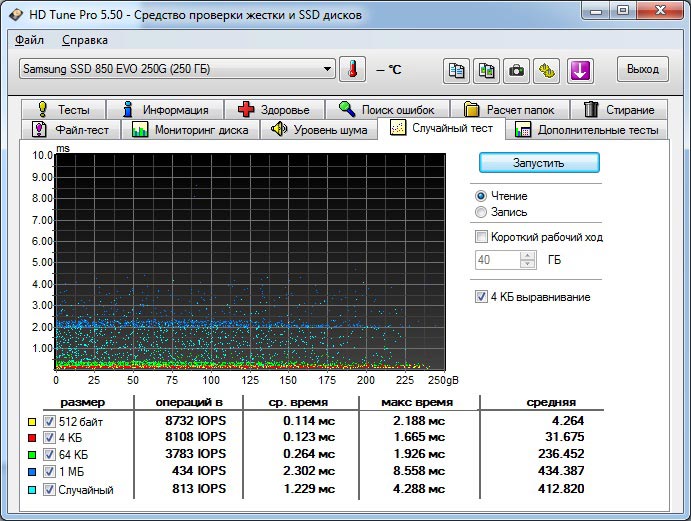Click the purple down-arrow minimize-to-tray icon
The image size is (691, 521).
point(581,69)
